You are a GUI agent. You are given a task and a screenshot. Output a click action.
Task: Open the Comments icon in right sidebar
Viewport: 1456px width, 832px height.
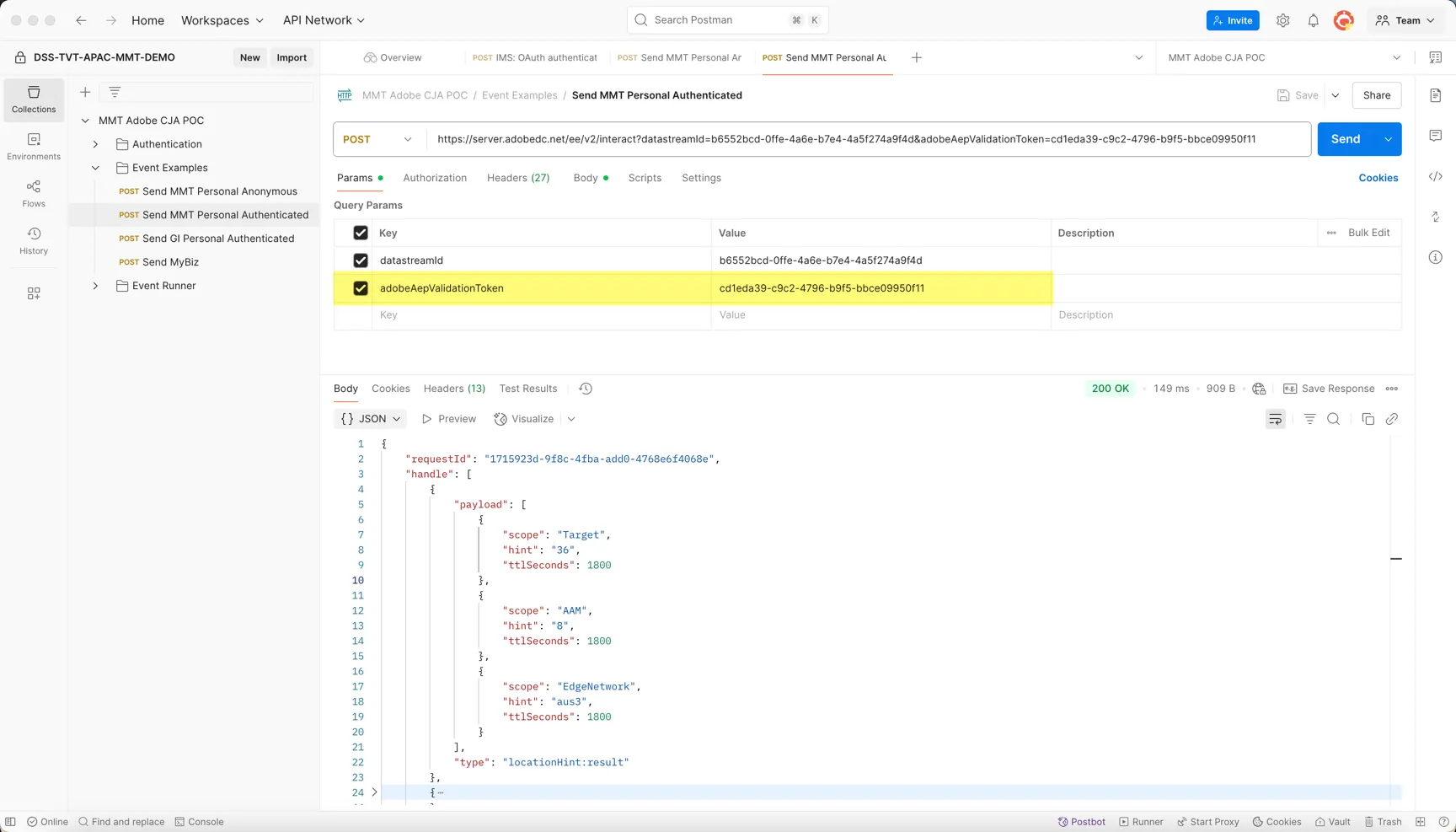(x=1436, y=136)
